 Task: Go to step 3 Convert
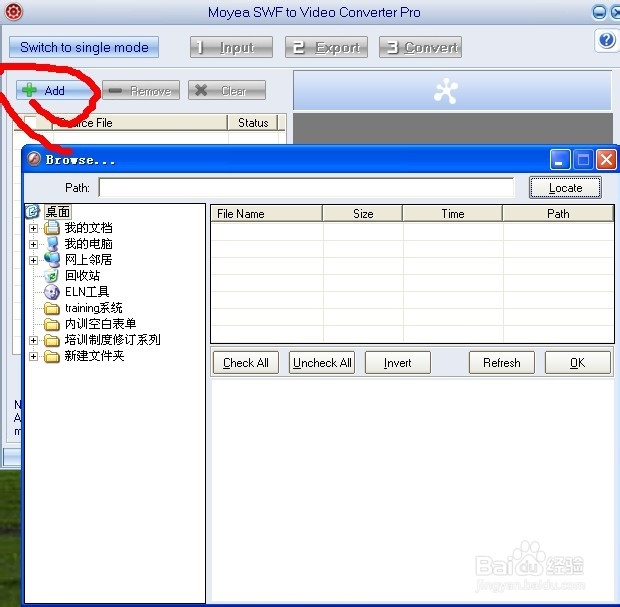pyautogui.click(x=420, y=47)
